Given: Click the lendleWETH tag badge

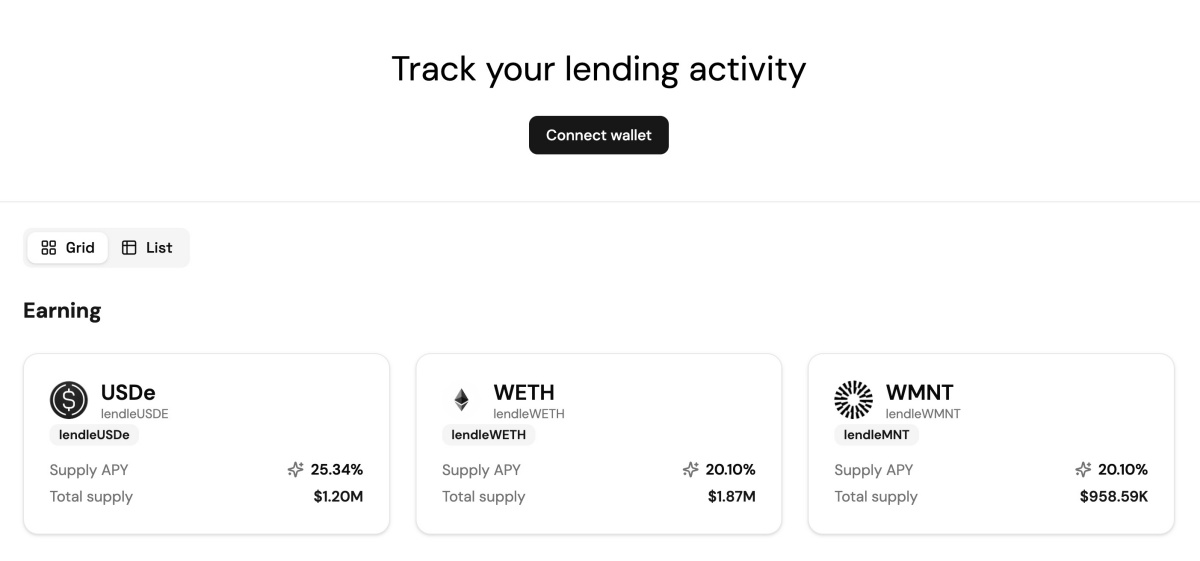Looking at the screenshot, I should pyautogui.click(x=489, y=435).
